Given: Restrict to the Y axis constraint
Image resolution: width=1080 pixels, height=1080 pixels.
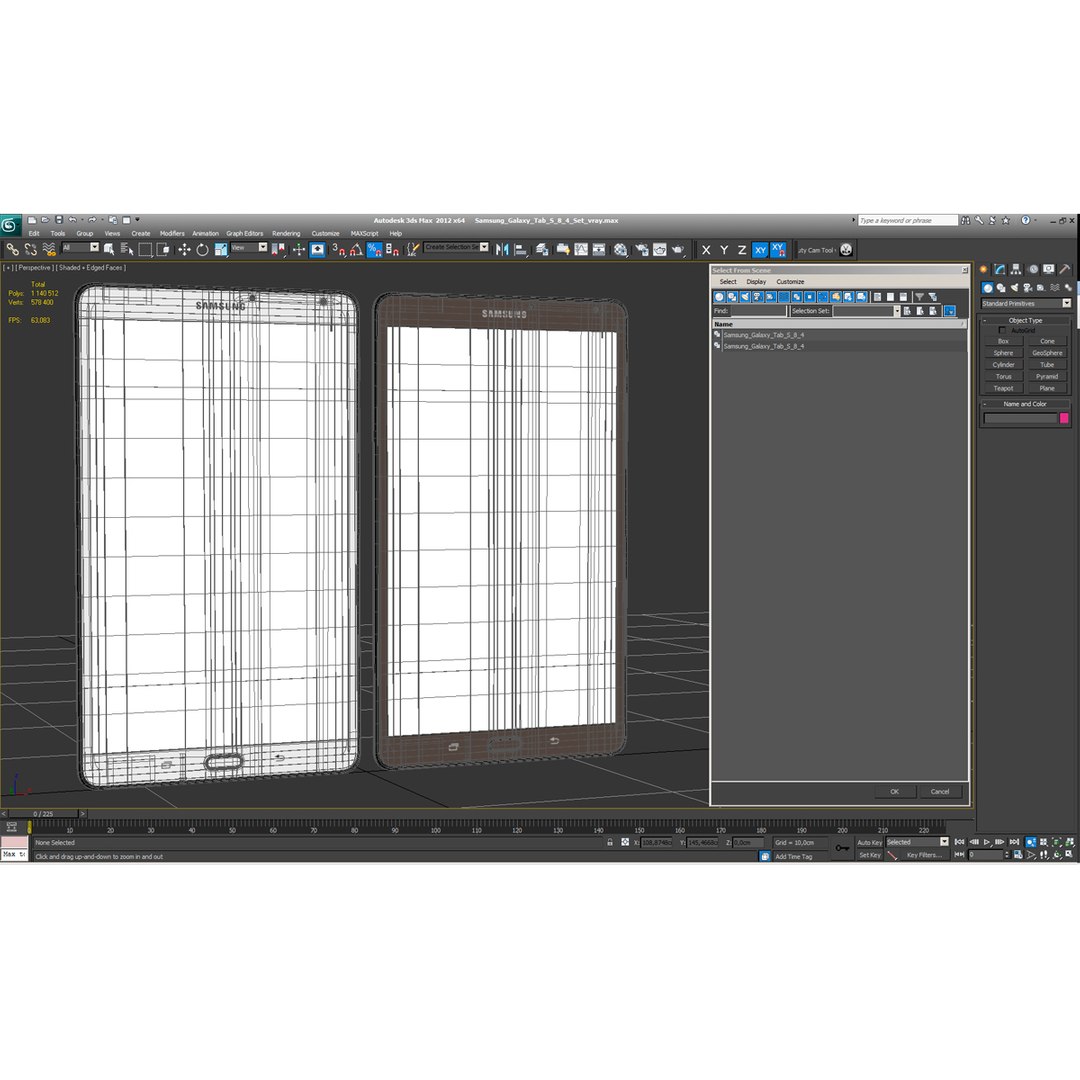Looking at the screenshot, I should pos(724,250).
